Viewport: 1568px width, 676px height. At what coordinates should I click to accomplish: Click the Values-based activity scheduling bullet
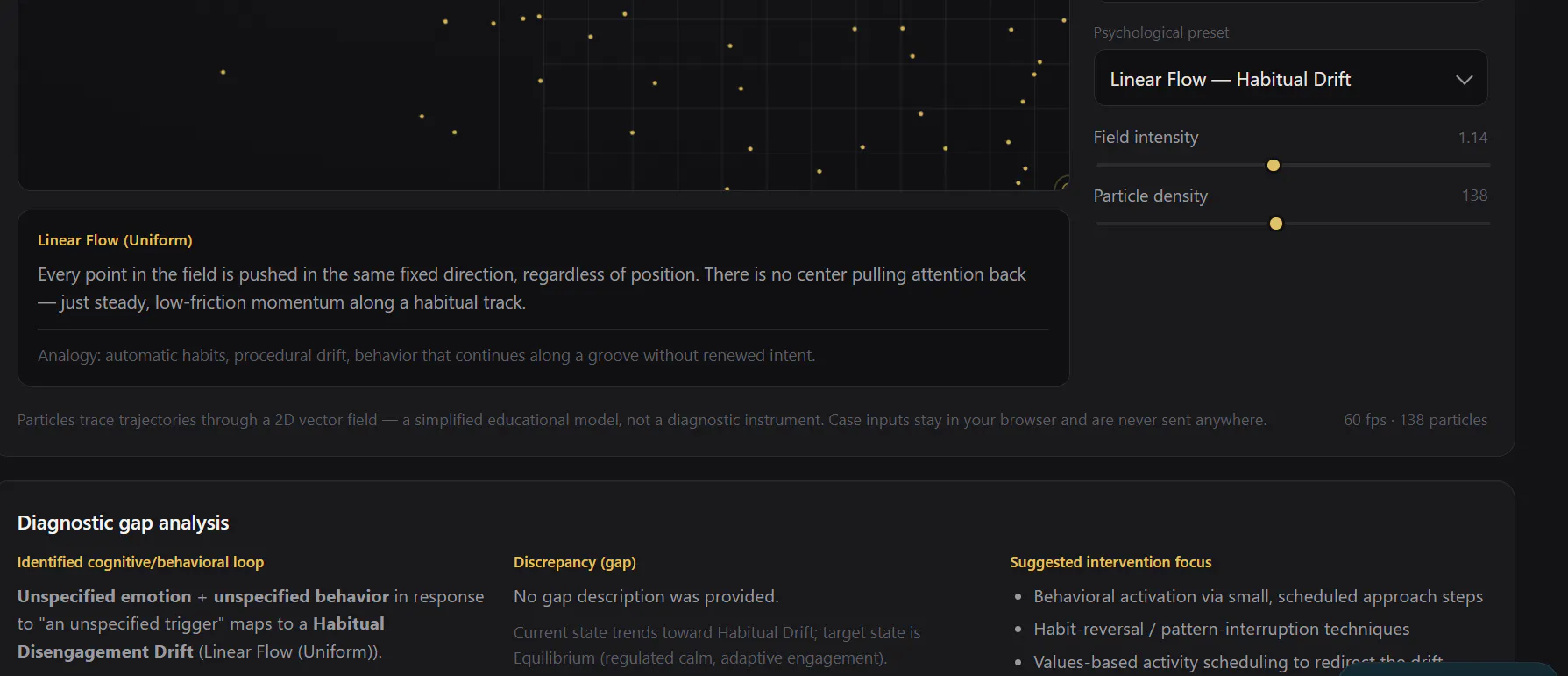tap(1238, 662)
